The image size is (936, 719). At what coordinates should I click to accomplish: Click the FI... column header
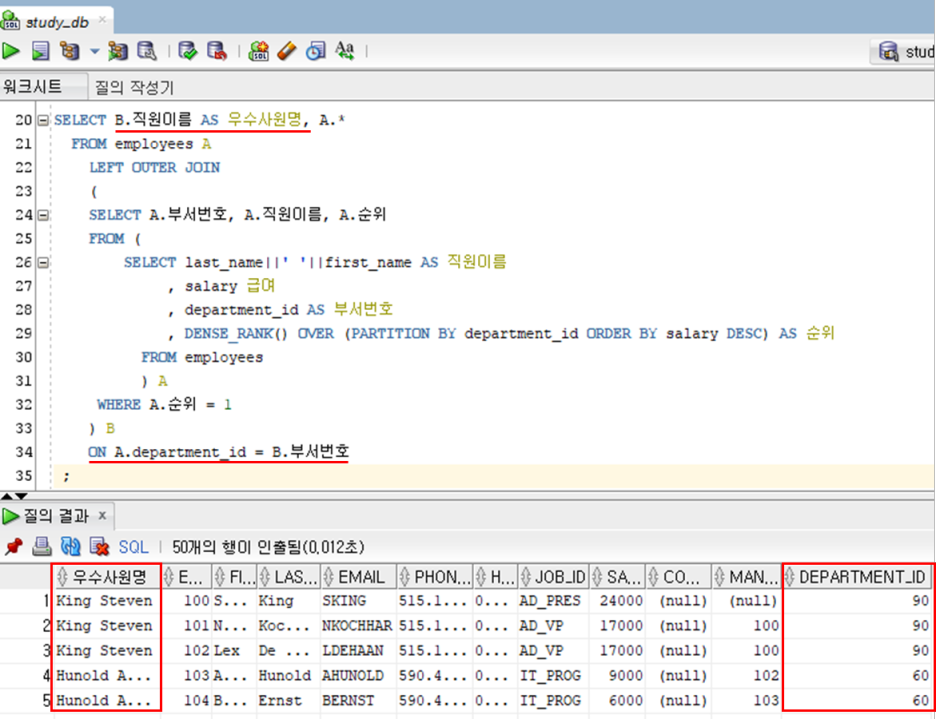235,577
